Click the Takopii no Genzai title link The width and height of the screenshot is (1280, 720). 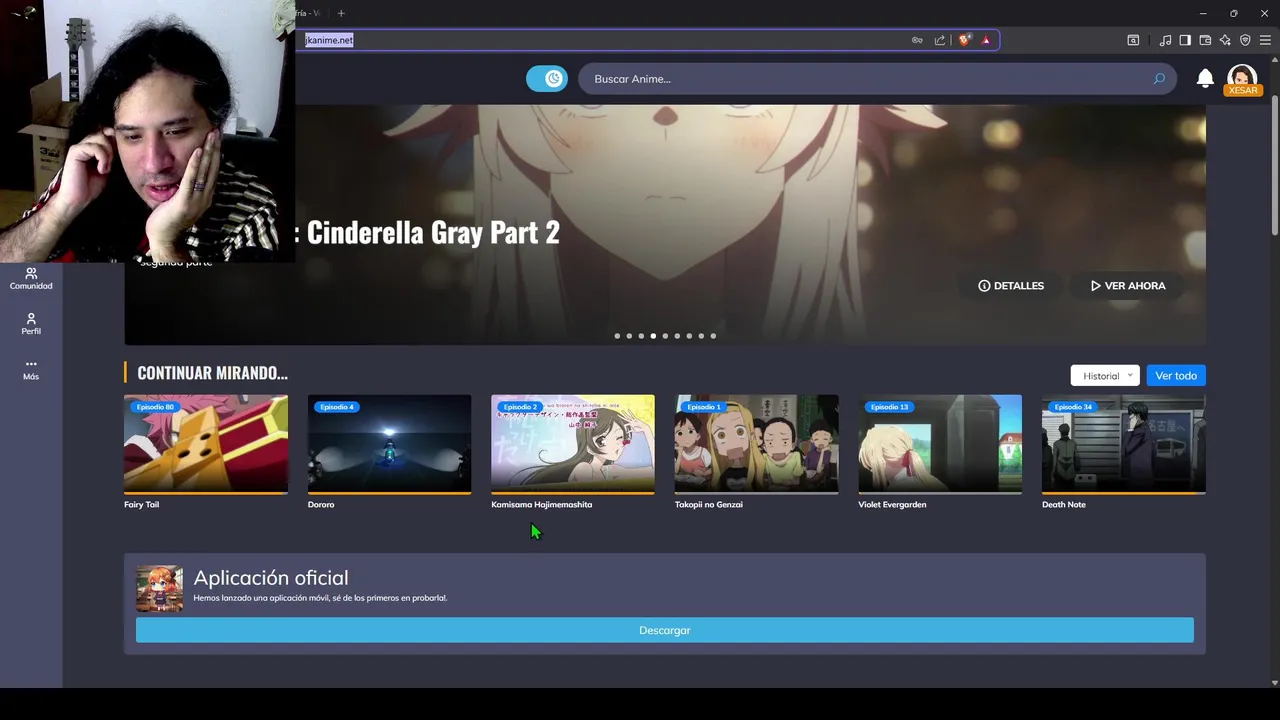pos(709,505)
